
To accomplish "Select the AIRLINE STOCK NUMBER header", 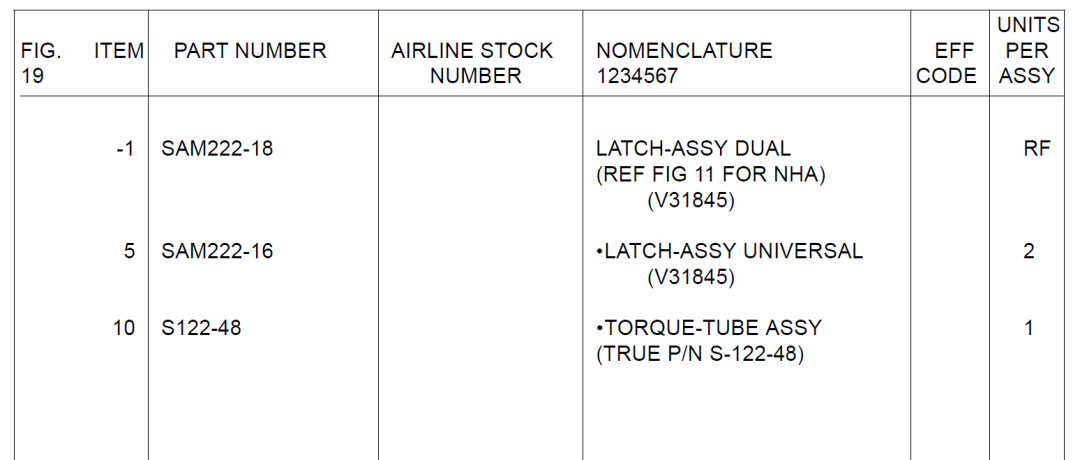I will click(472, 63).
